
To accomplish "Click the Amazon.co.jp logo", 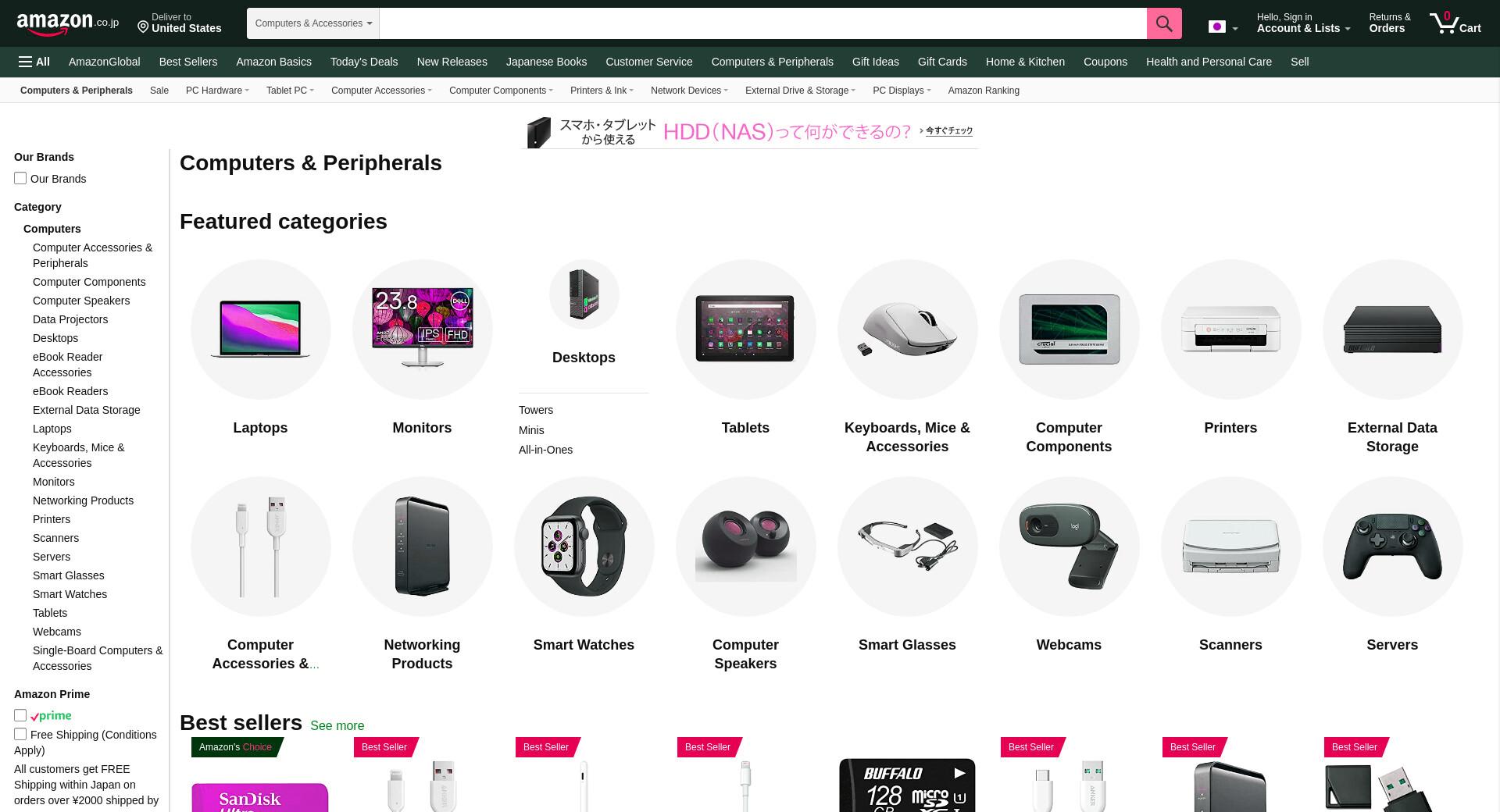I will coord(67,23).
